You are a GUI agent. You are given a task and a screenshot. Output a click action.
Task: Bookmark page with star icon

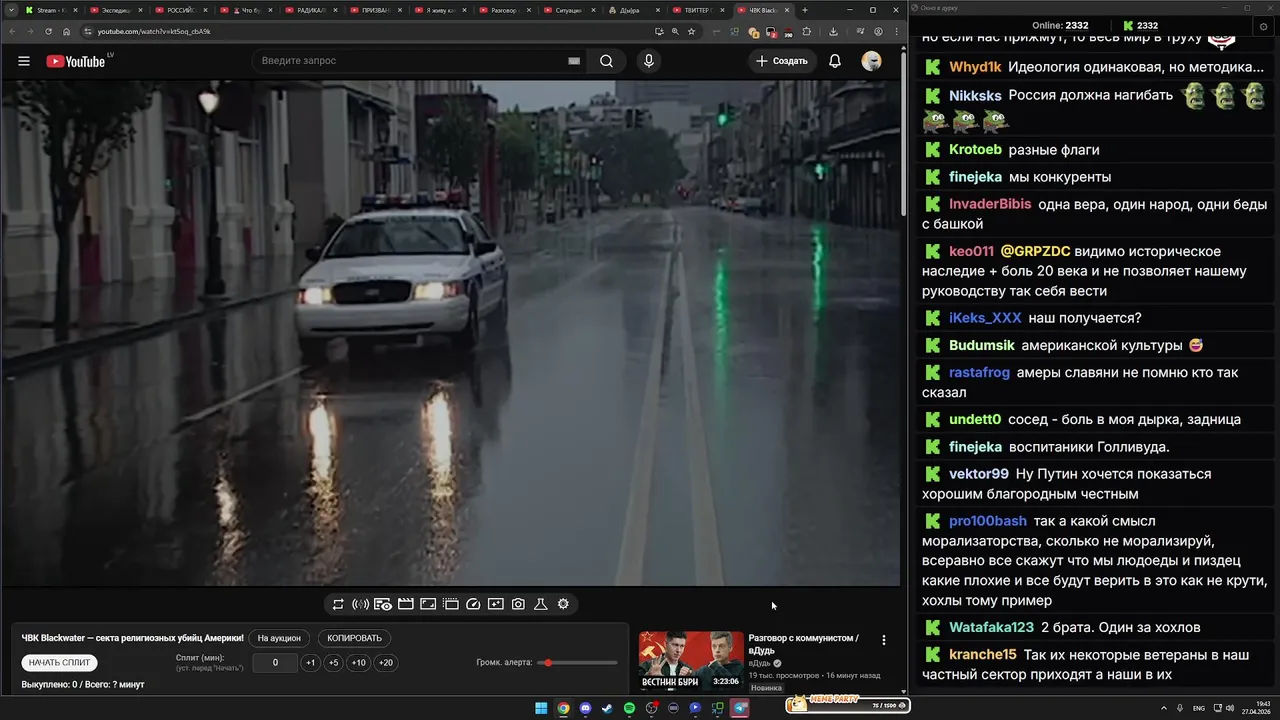691,32
